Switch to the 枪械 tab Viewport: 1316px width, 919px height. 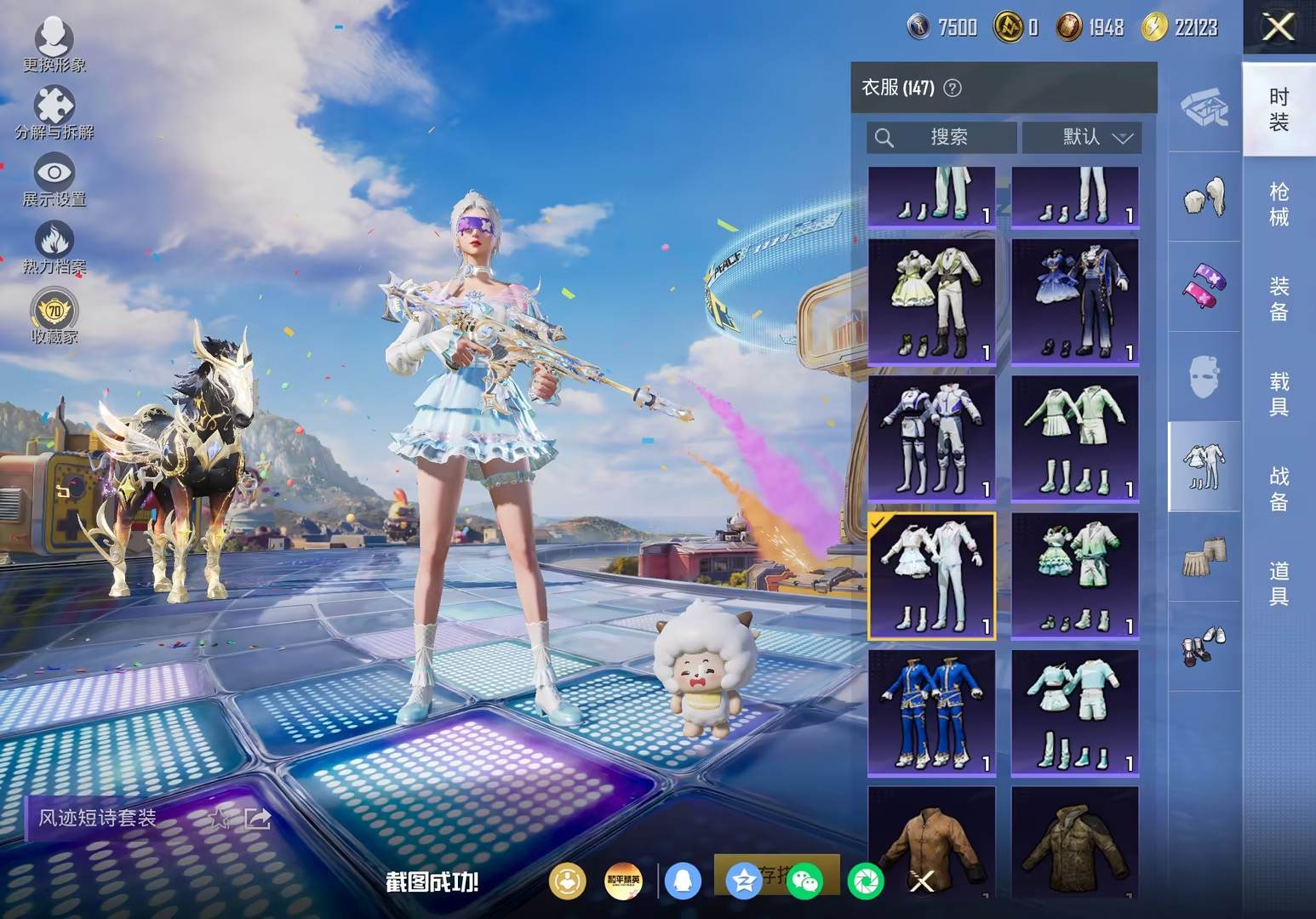pyautogui.click(x=1279, y=204)
